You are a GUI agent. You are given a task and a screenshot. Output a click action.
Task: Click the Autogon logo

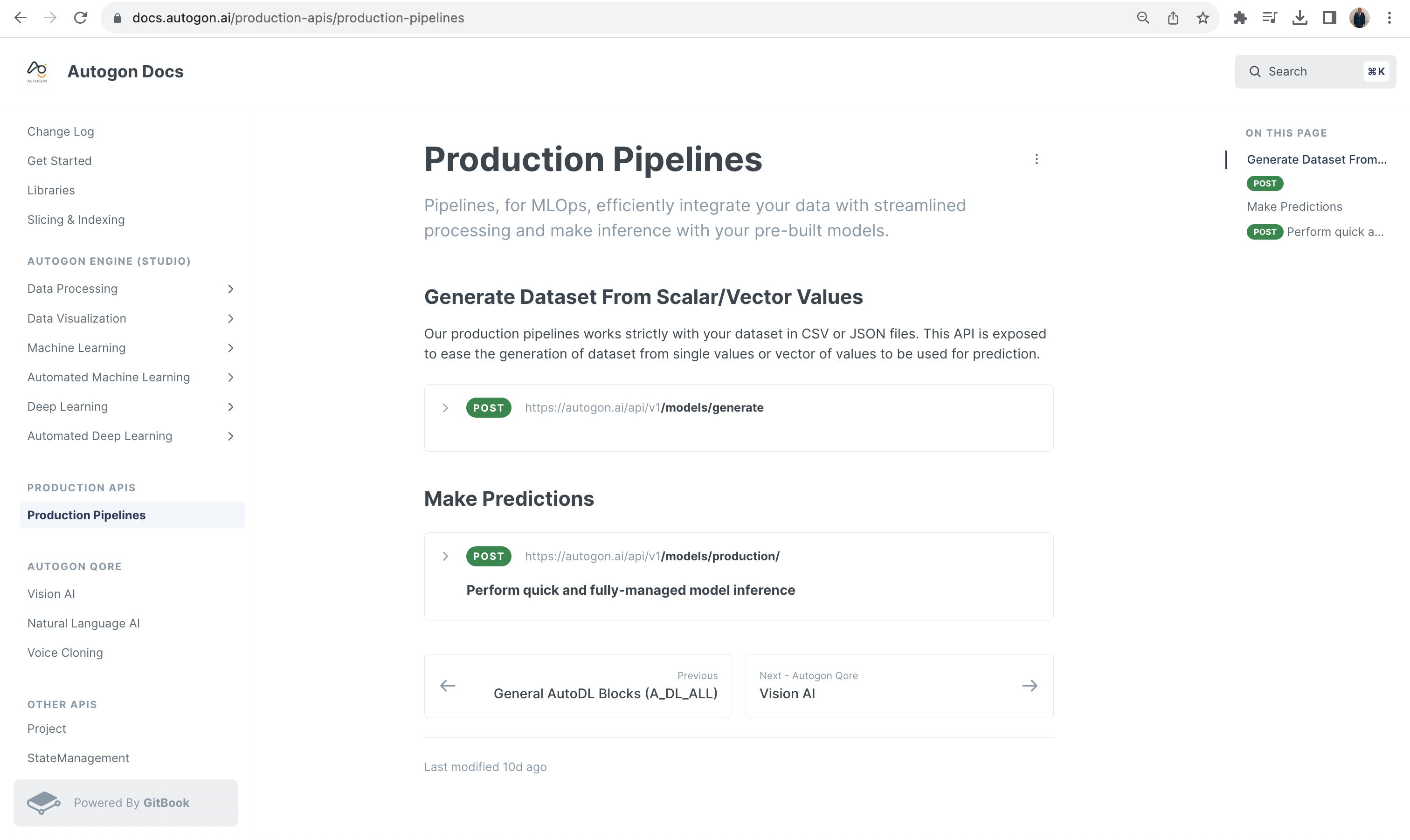coord(37,71)
